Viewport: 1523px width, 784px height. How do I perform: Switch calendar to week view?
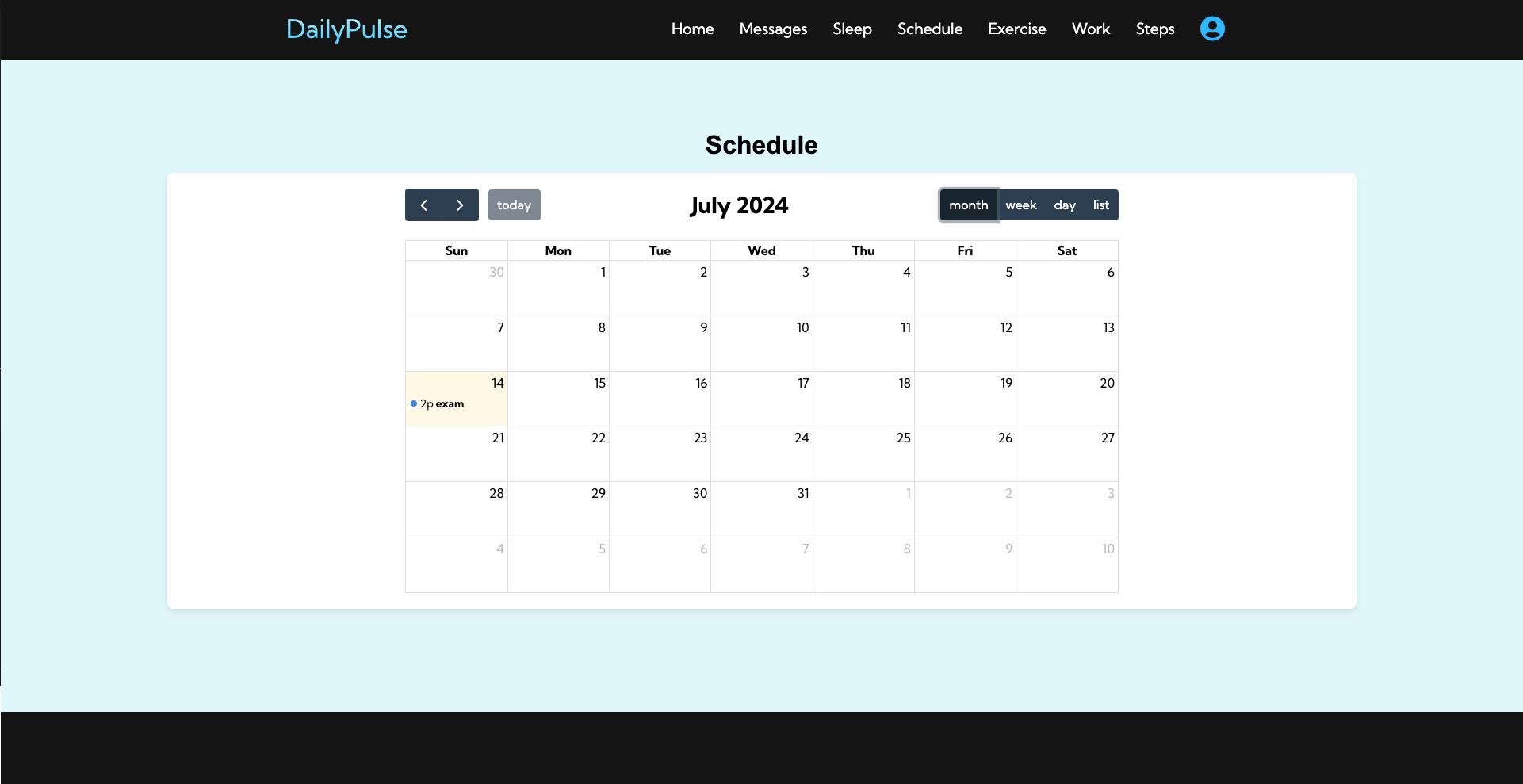[1020, 205]
